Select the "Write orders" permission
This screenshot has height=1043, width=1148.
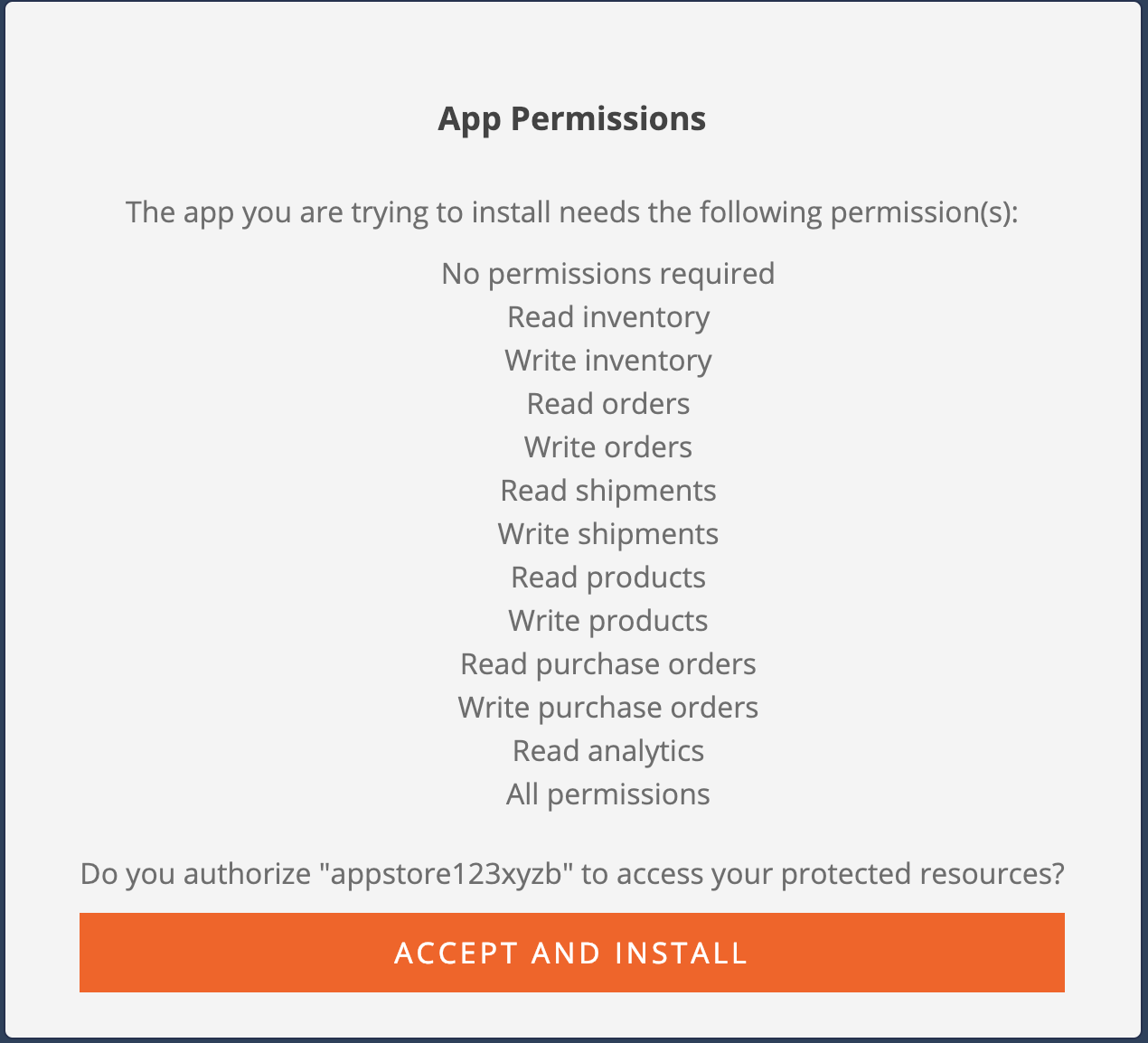607,446
